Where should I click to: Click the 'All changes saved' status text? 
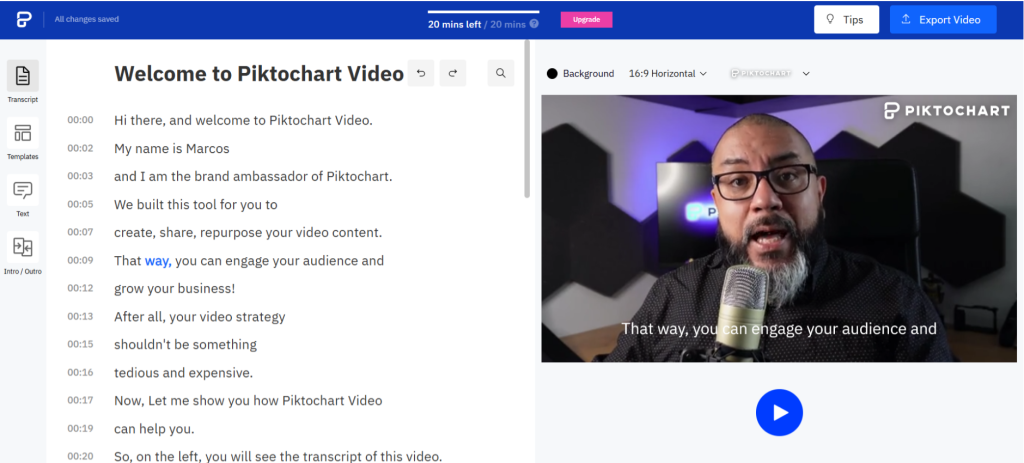[x=87, y=20]
